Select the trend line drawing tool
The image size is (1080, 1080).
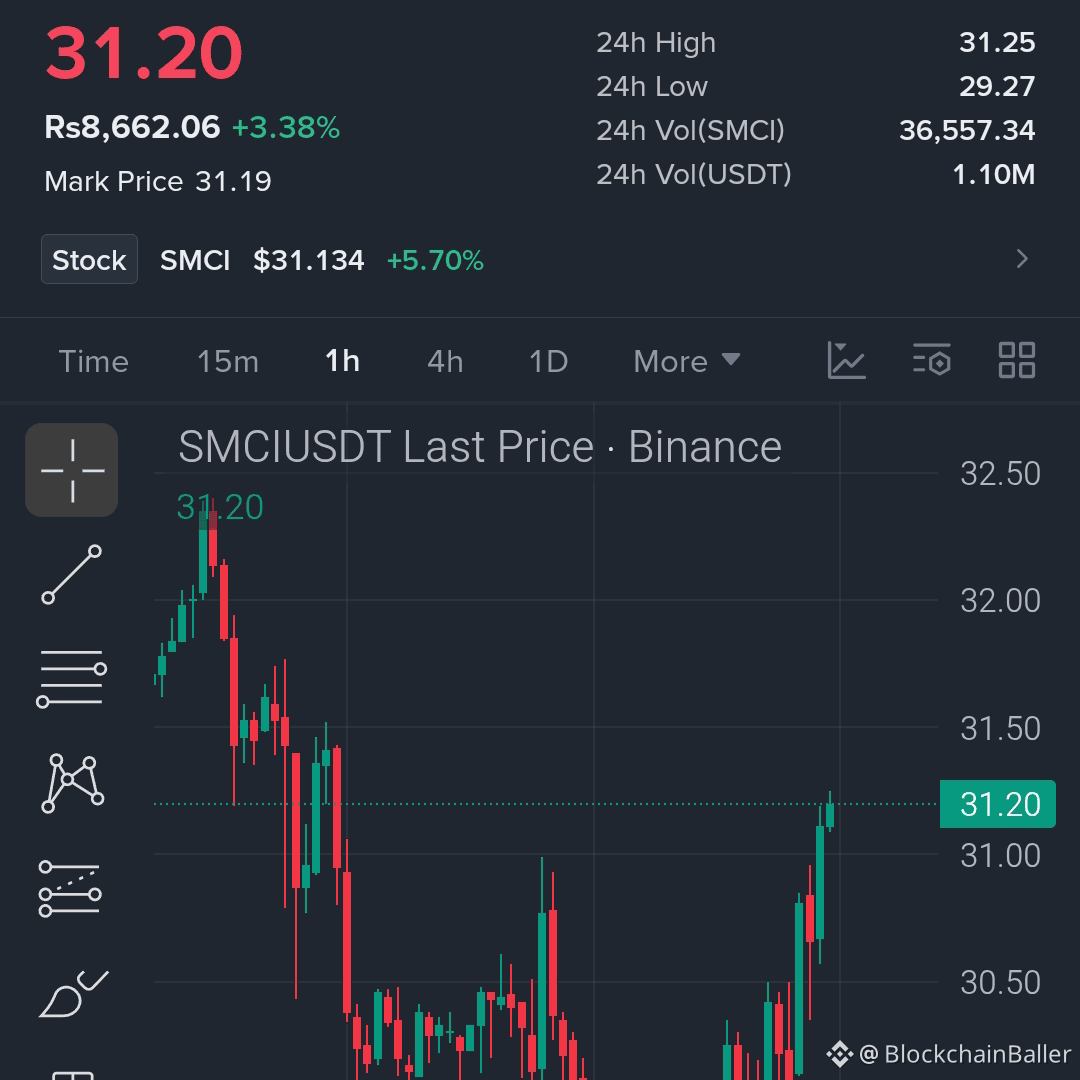72,574
